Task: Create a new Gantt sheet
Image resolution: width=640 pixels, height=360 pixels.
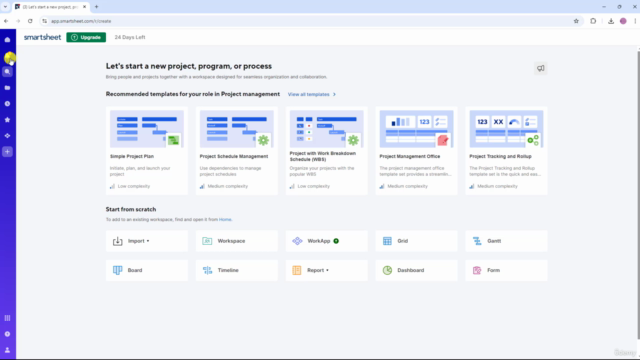Action: click(506, 241)
